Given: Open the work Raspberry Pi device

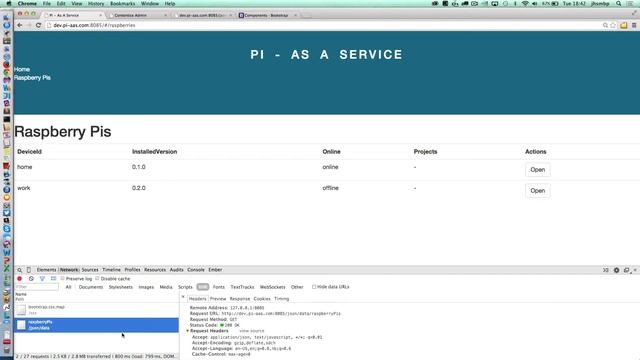Looking at the screenshot, I should pyautogui.click(x=538, y=191).
